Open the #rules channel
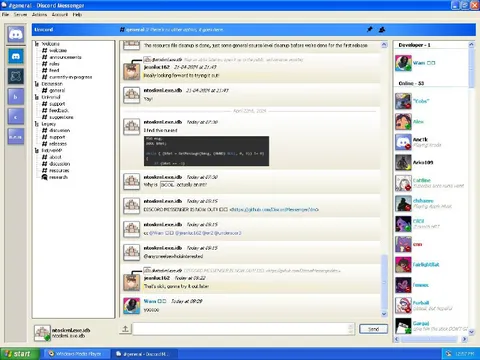The height and width of the screenshot is (360, 480). (51, 64)
